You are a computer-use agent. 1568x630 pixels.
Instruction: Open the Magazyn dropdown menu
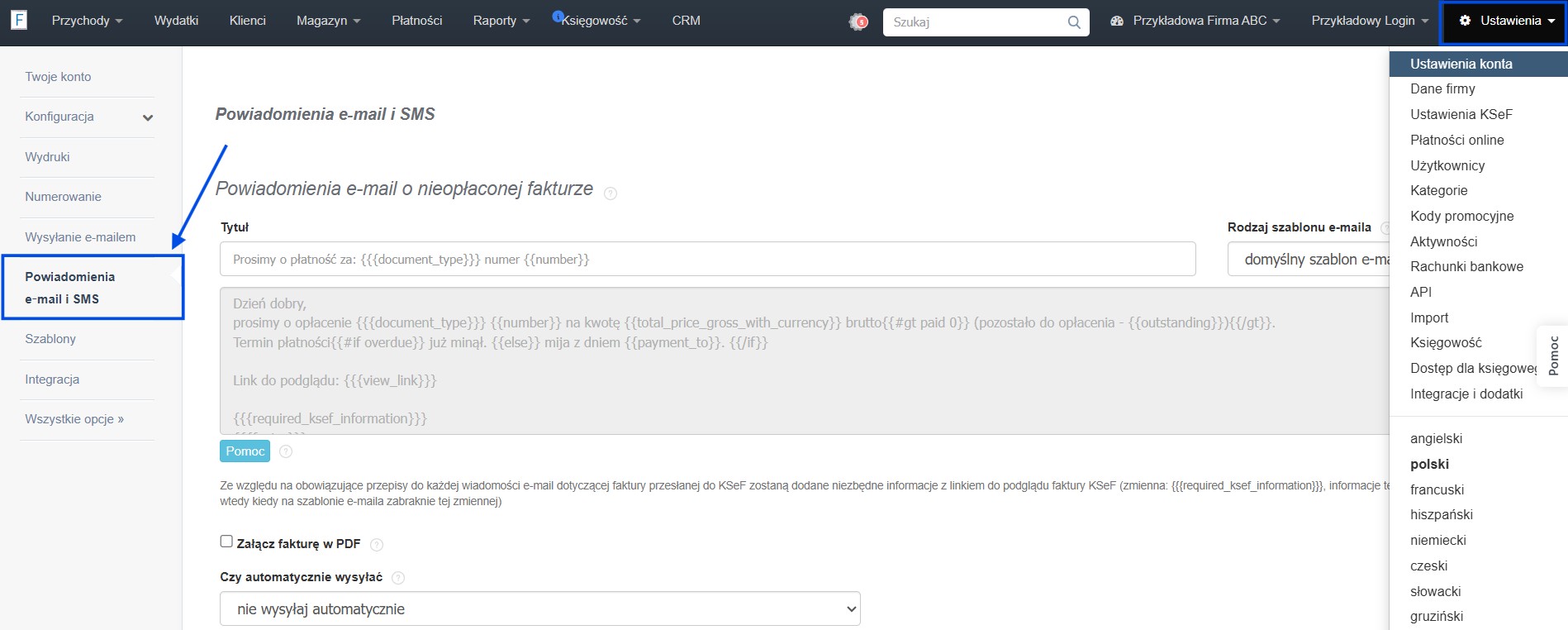[x=328, y=21]
